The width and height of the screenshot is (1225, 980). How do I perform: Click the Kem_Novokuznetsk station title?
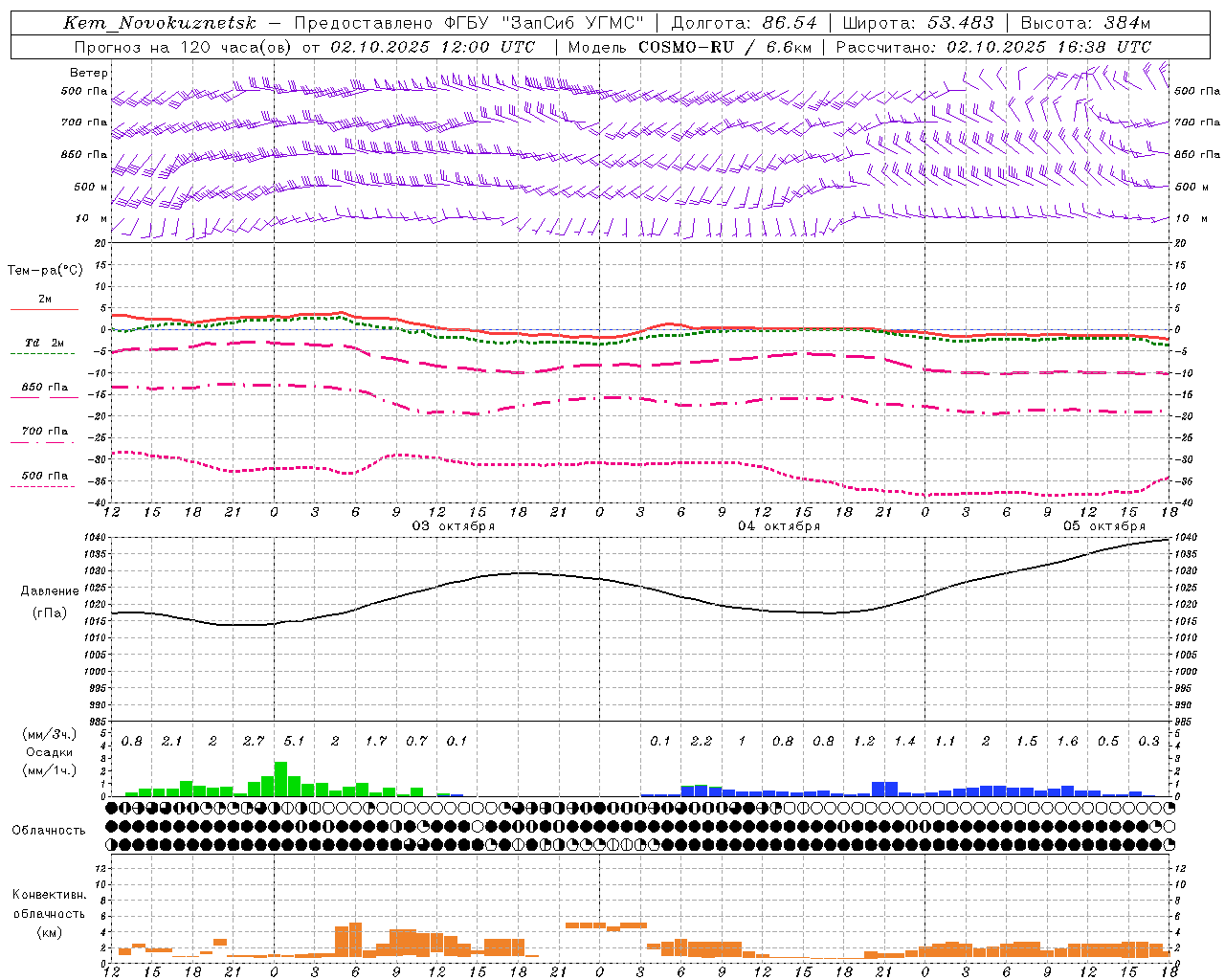coord(160,23)
